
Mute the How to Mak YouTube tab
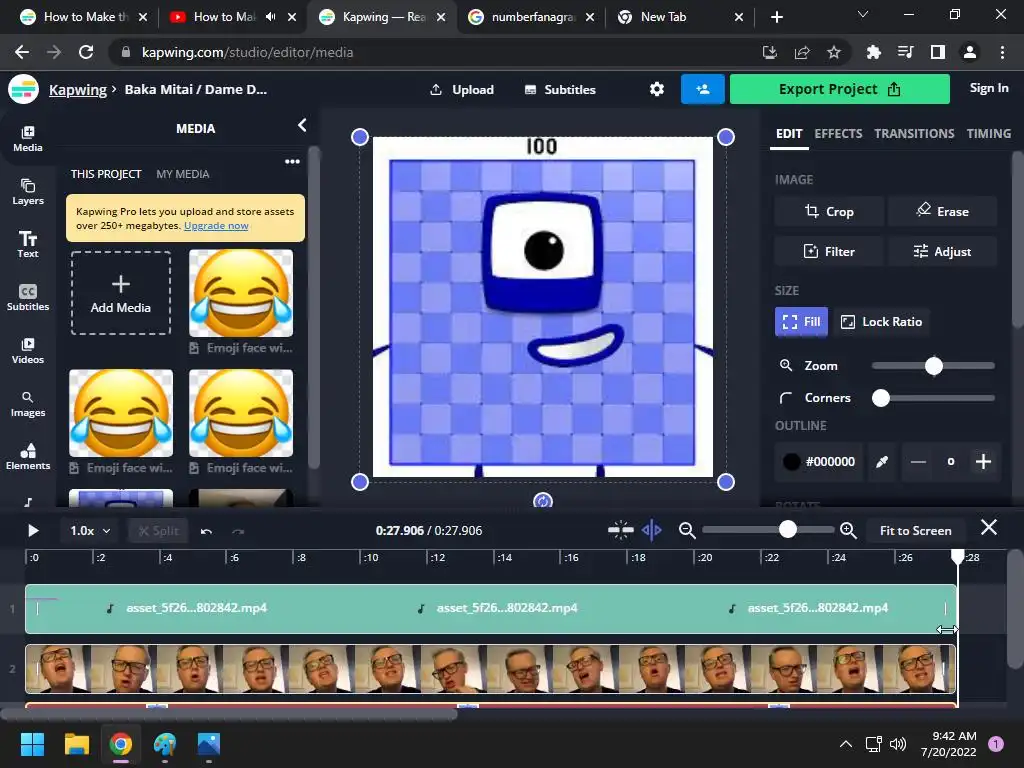click(270, 17)
